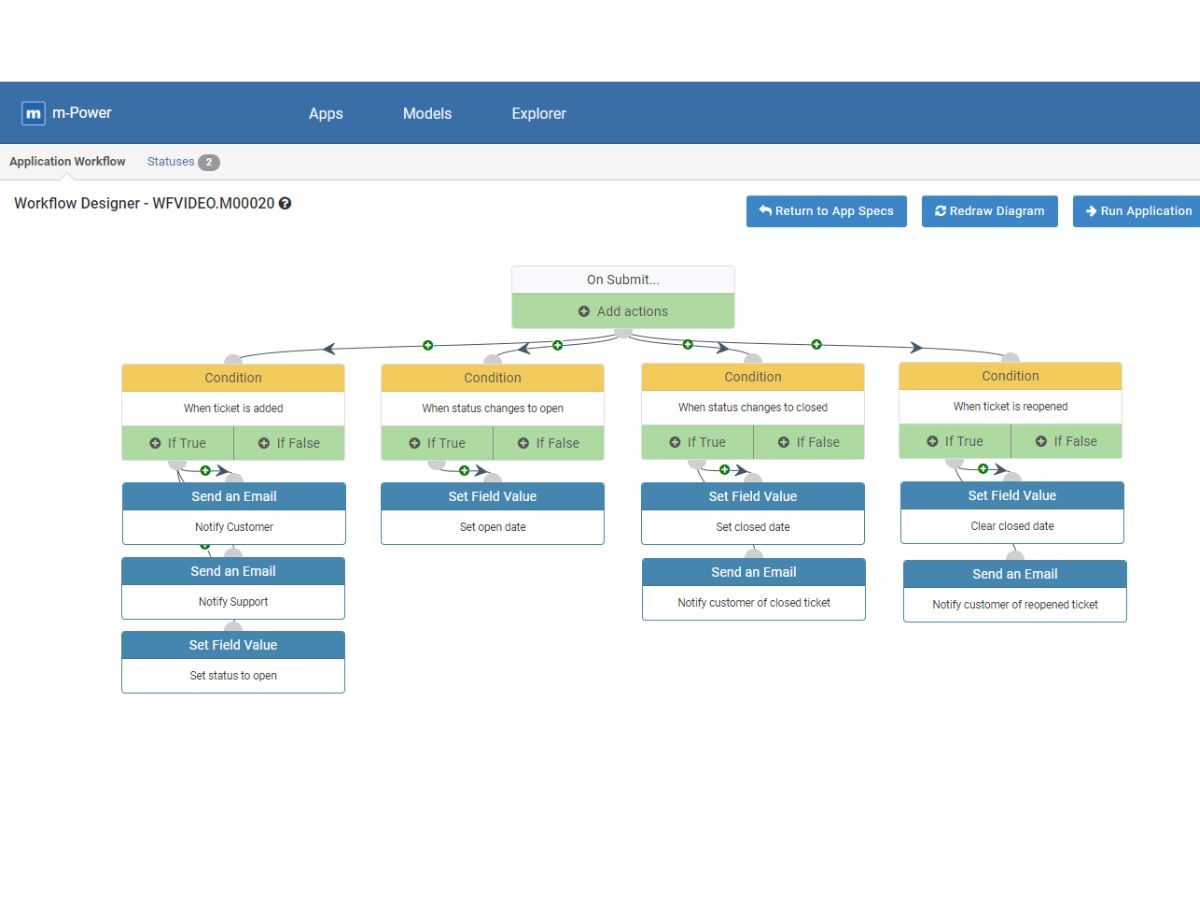1200x900 pixels.
Task: Open the help icon beside Workflow Designer title
Action: click(285, 204)
